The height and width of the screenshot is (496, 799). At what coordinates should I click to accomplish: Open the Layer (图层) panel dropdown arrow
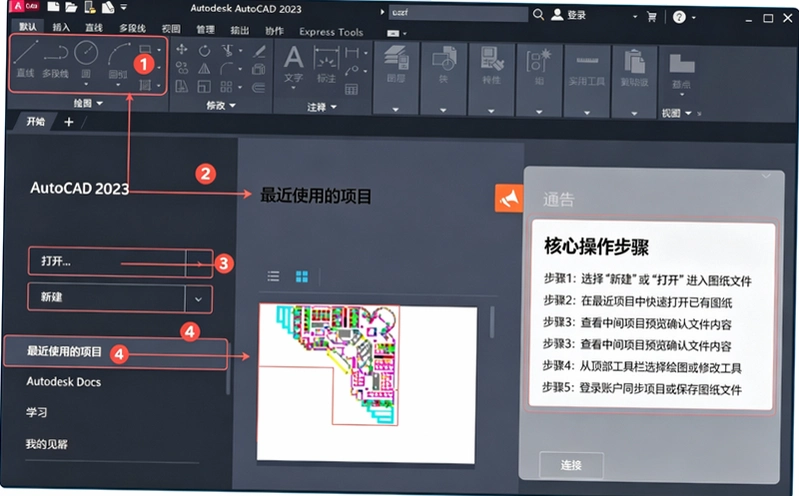click(396, 109)
